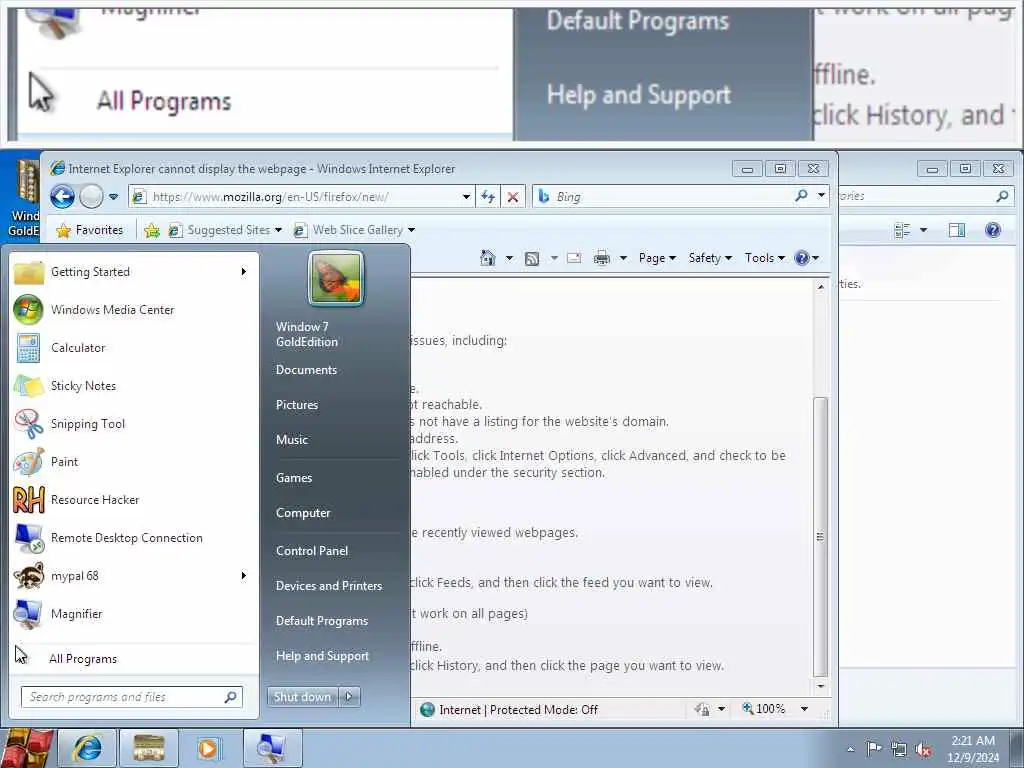Open the Safety menu

tap(710, 258)
